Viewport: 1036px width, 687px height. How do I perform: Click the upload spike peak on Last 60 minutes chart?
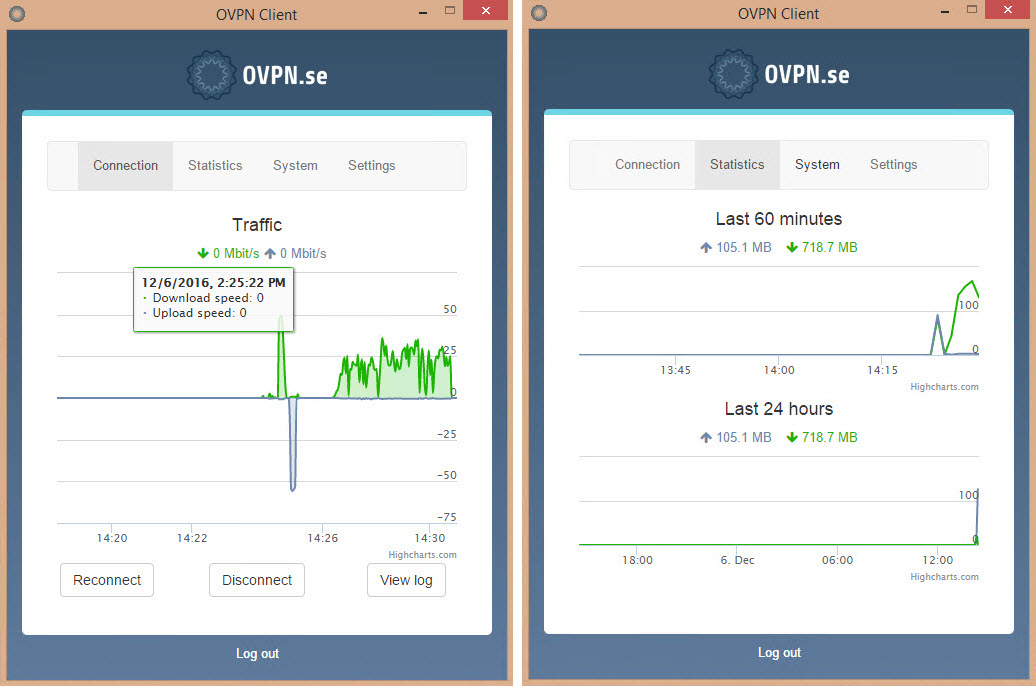937,317
